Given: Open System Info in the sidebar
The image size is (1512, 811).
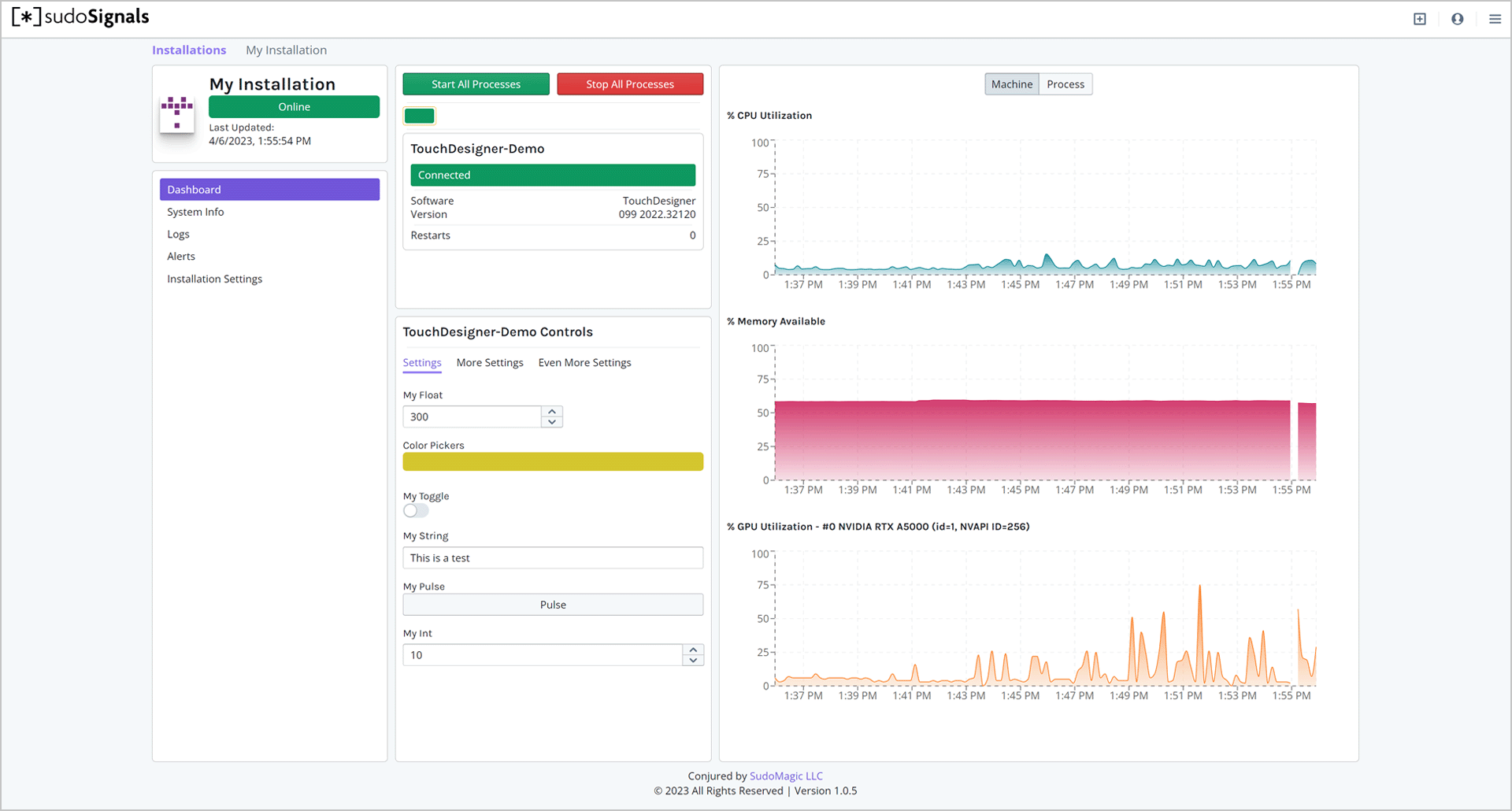Looking at the screenshot, I should (x=195, y=212).
